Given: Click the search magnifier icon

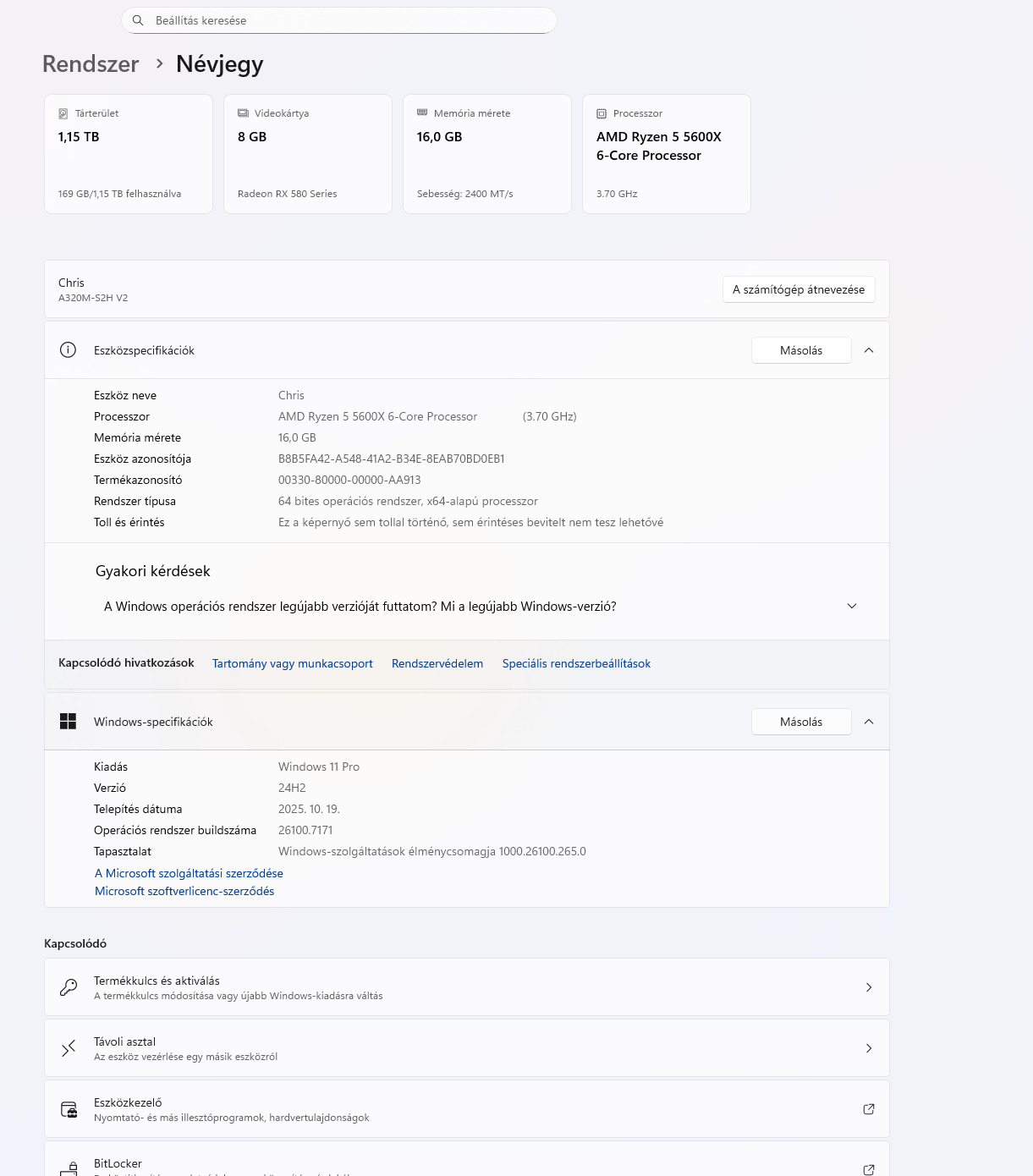Looking at the screenshot, I should 138,20.
